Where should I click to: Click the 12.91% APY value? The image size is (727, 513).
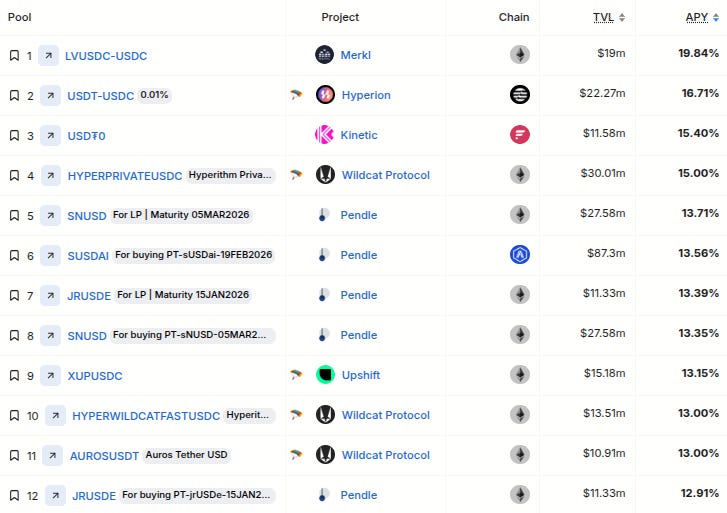tap(700, 493)
